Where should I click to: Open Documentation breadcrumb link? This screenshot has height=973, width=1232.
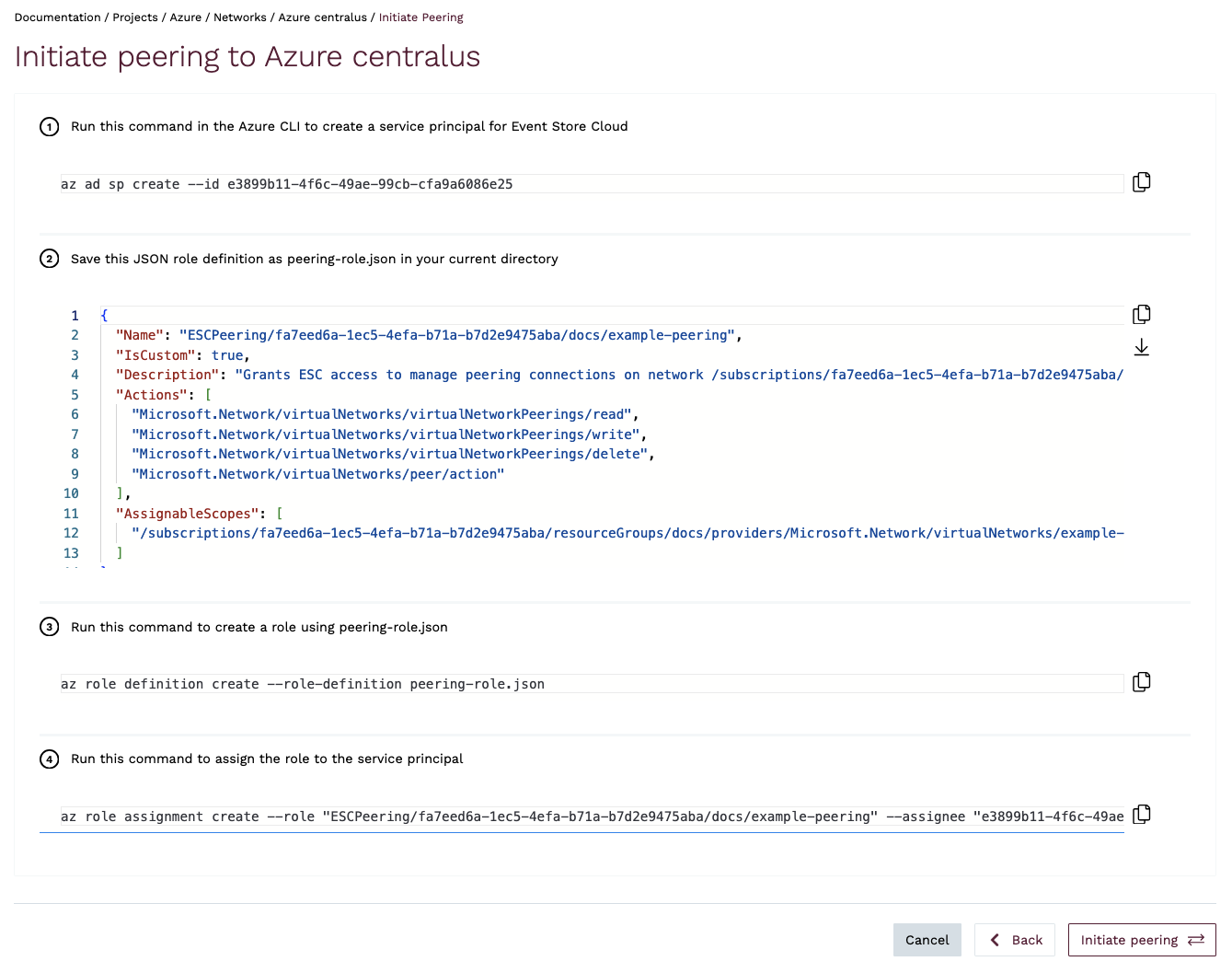tap(57, 17)
